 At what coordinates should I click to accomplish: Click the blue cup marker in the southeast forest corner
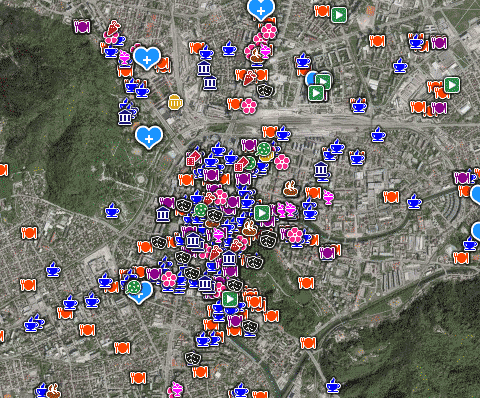(333, 386)
